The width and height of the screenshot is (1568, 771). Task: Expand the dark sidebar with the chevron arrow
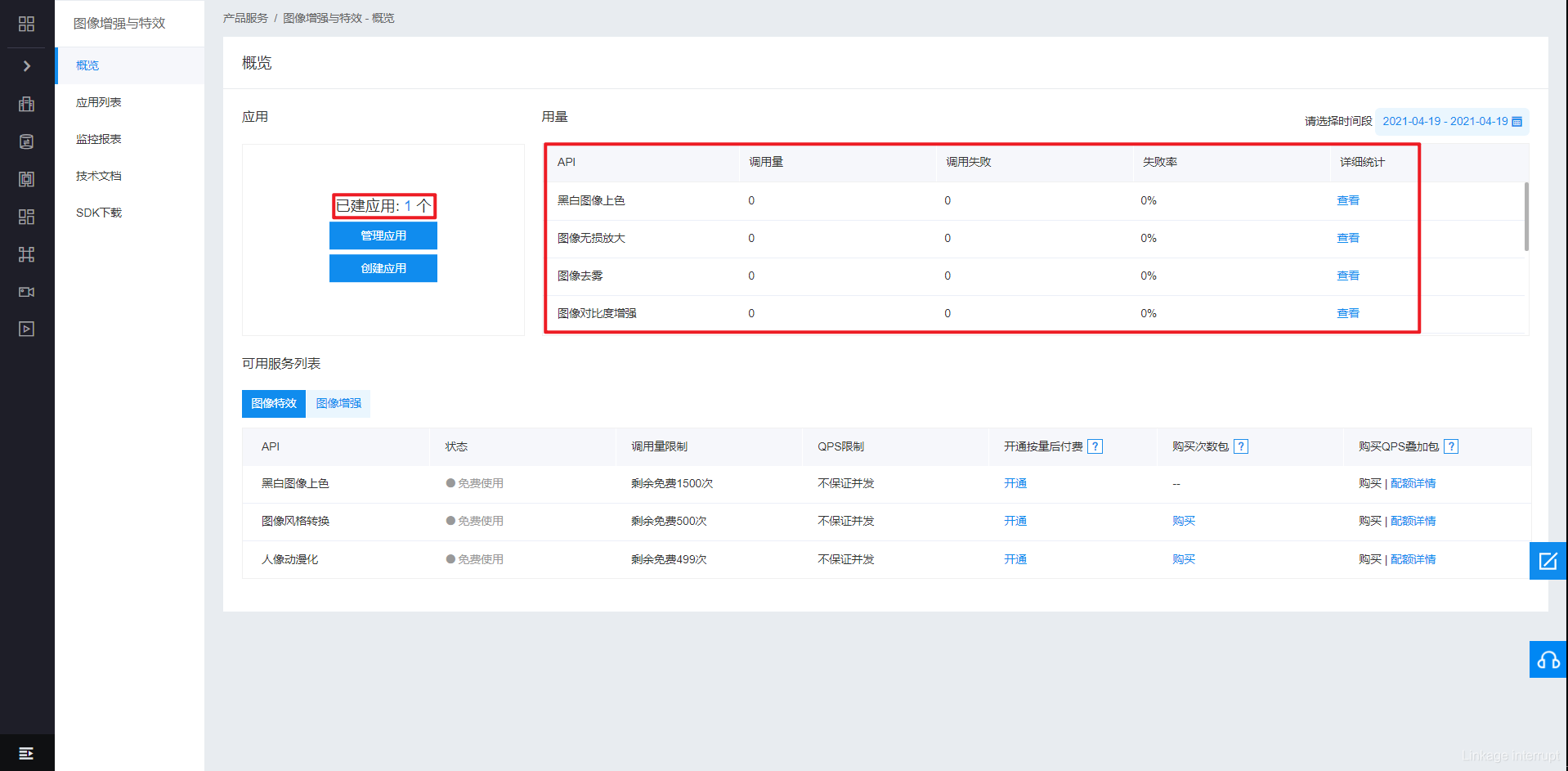26,66
